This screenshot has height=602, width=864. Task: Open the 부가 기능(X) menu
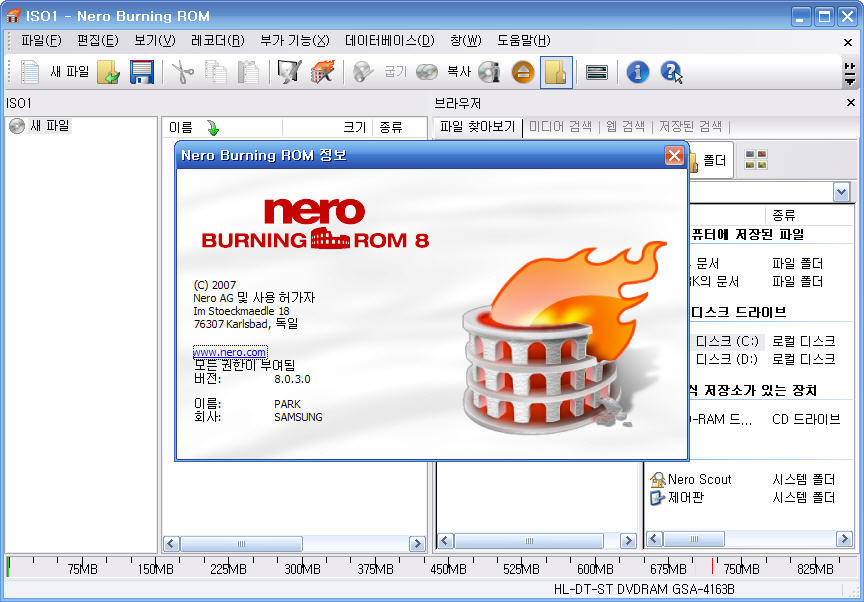pos(295,40)
